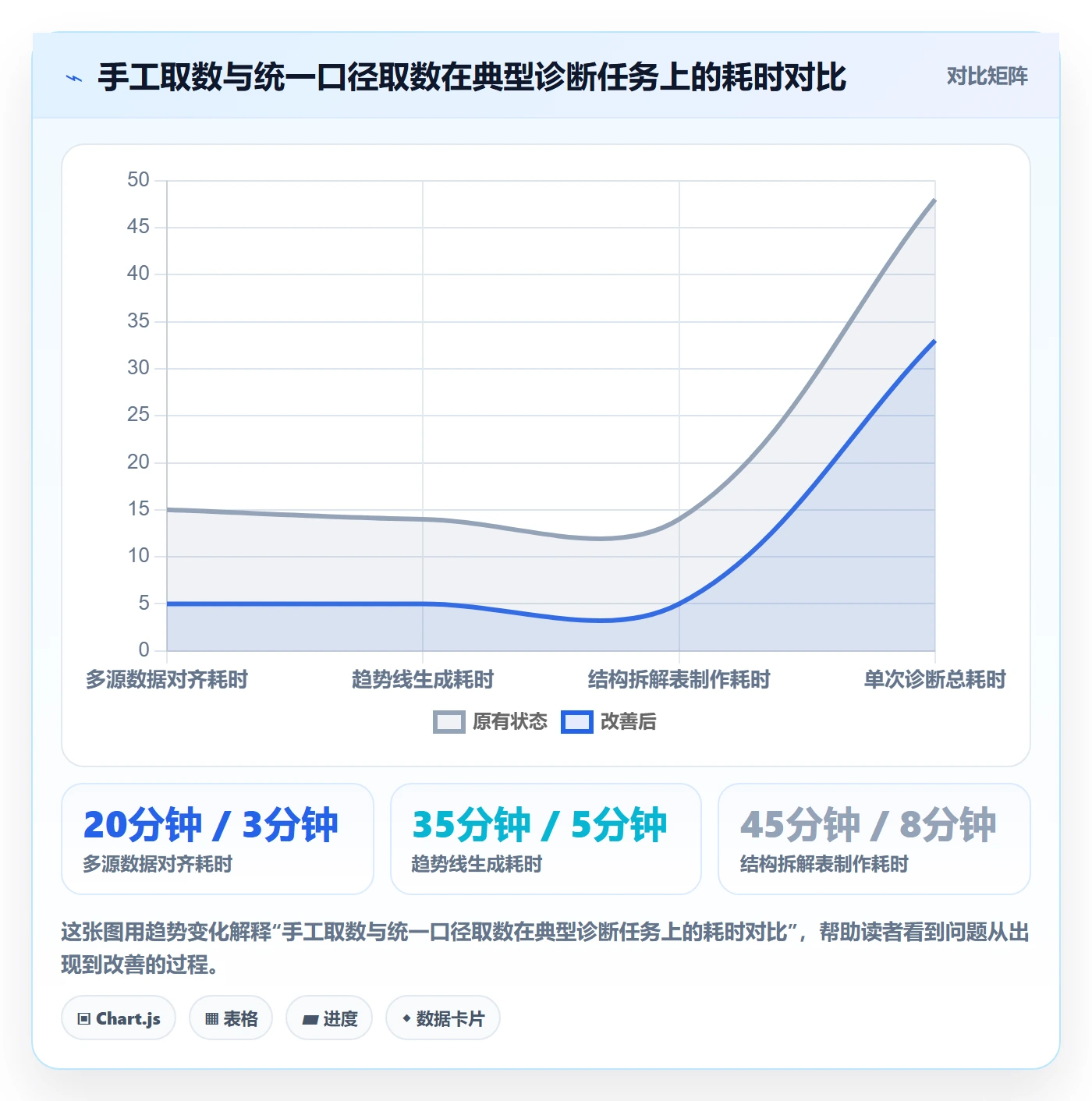This screenshot has height=1101, width=1092.
Task: Click the y-axis value 35
Action: point(138,321)
